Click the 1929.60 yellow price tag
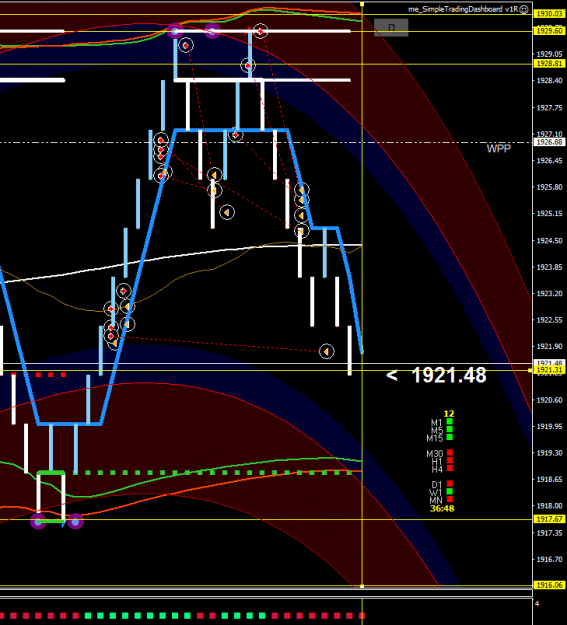 tap(549, 31)
